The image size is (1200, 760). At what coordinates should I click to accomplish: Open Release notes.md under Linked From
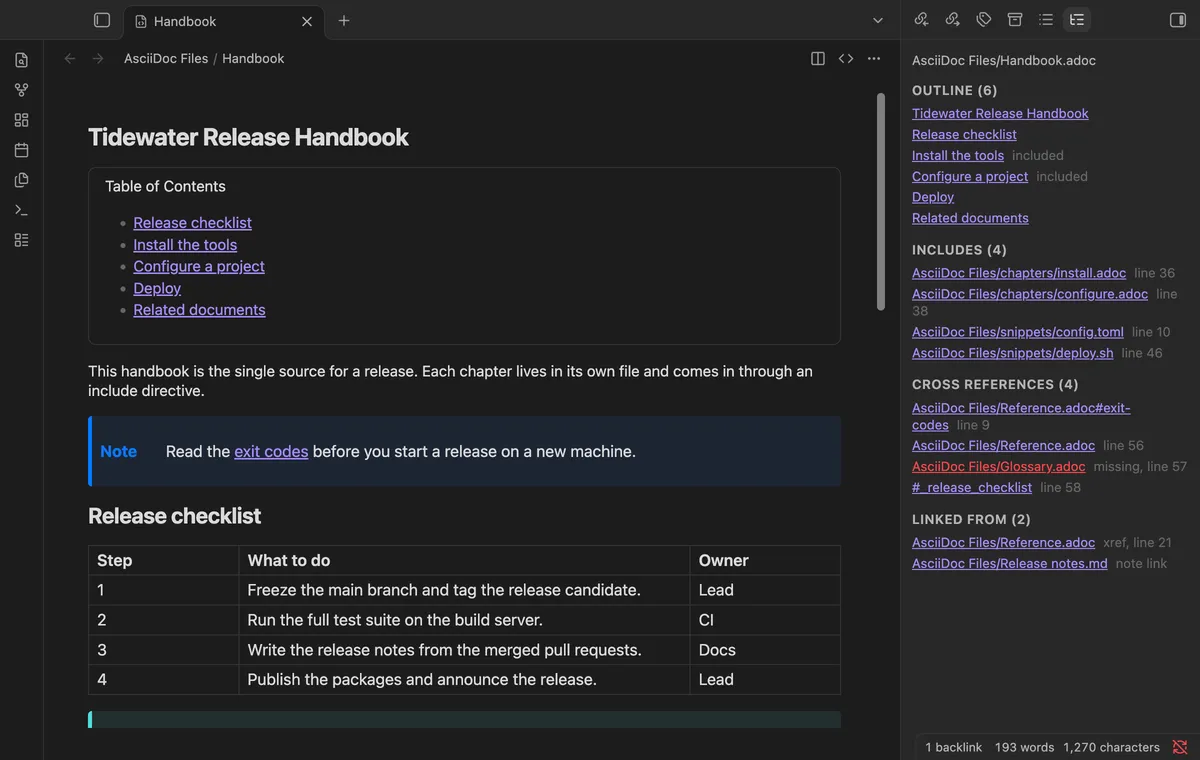point(1010,564)
